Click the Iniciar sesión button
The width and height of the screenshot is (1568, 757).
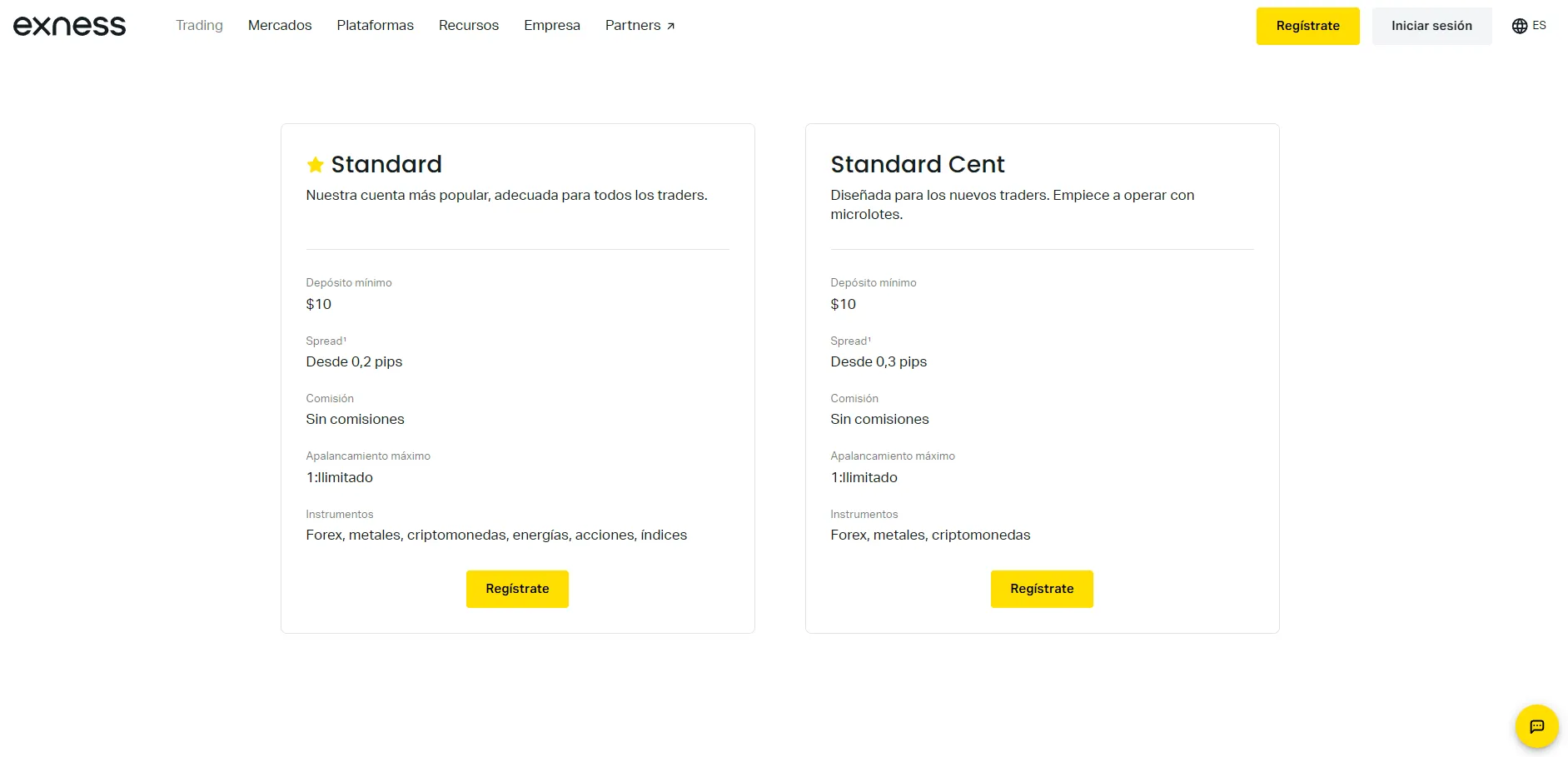(1431, 26)
